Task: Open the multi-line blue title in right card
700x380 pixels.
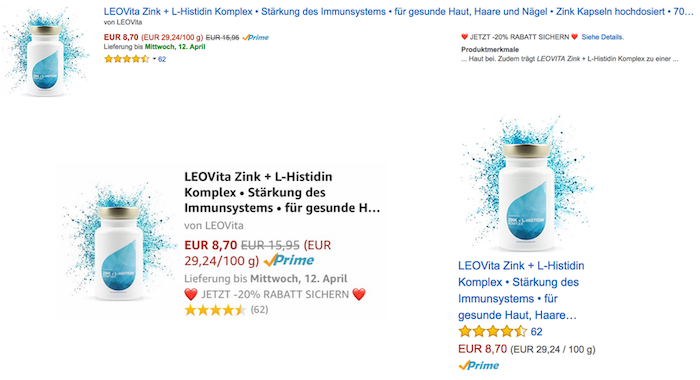Action: click(521, 290)
